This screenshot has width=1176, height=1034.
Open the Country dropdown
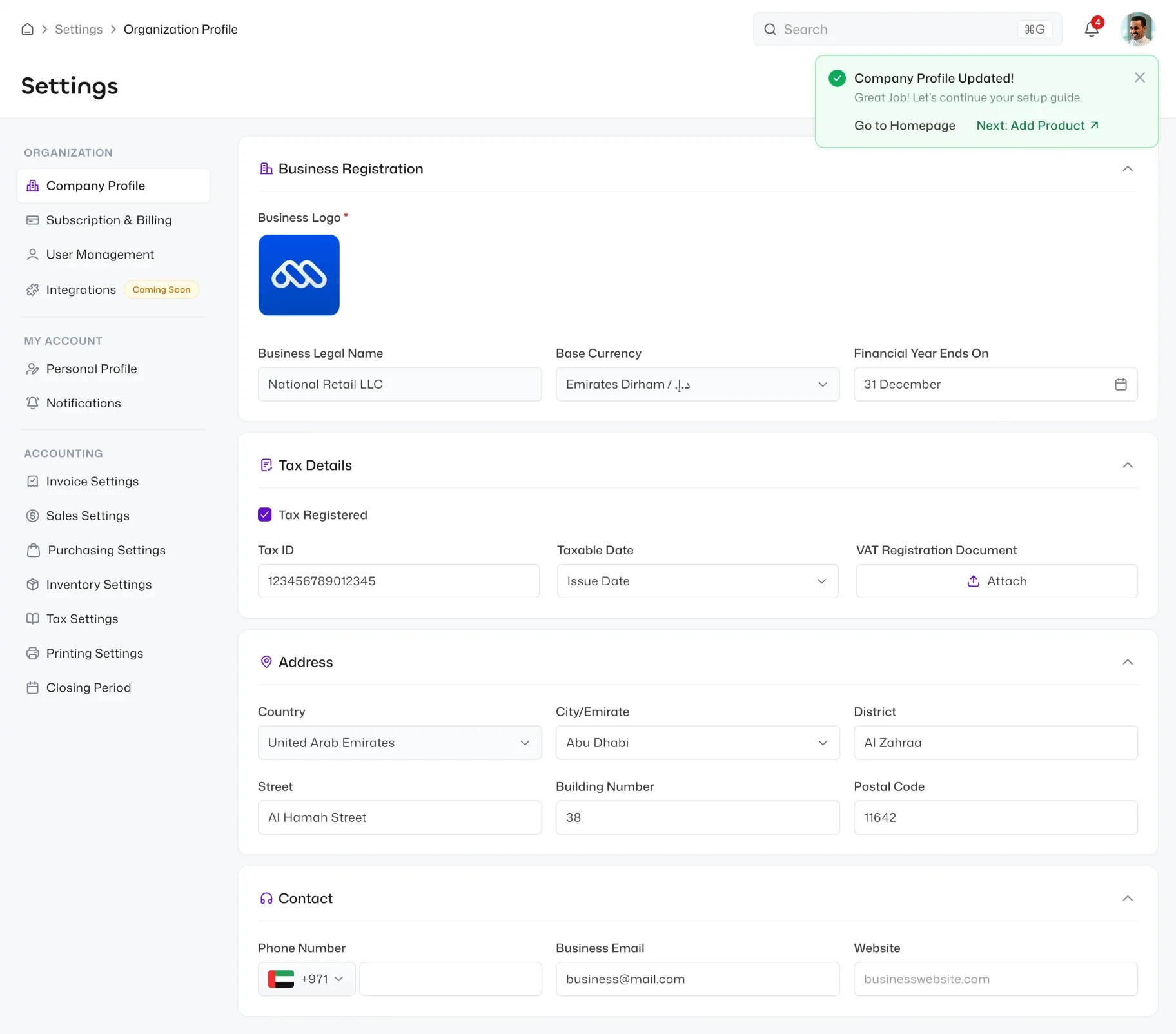click(400, 743)
